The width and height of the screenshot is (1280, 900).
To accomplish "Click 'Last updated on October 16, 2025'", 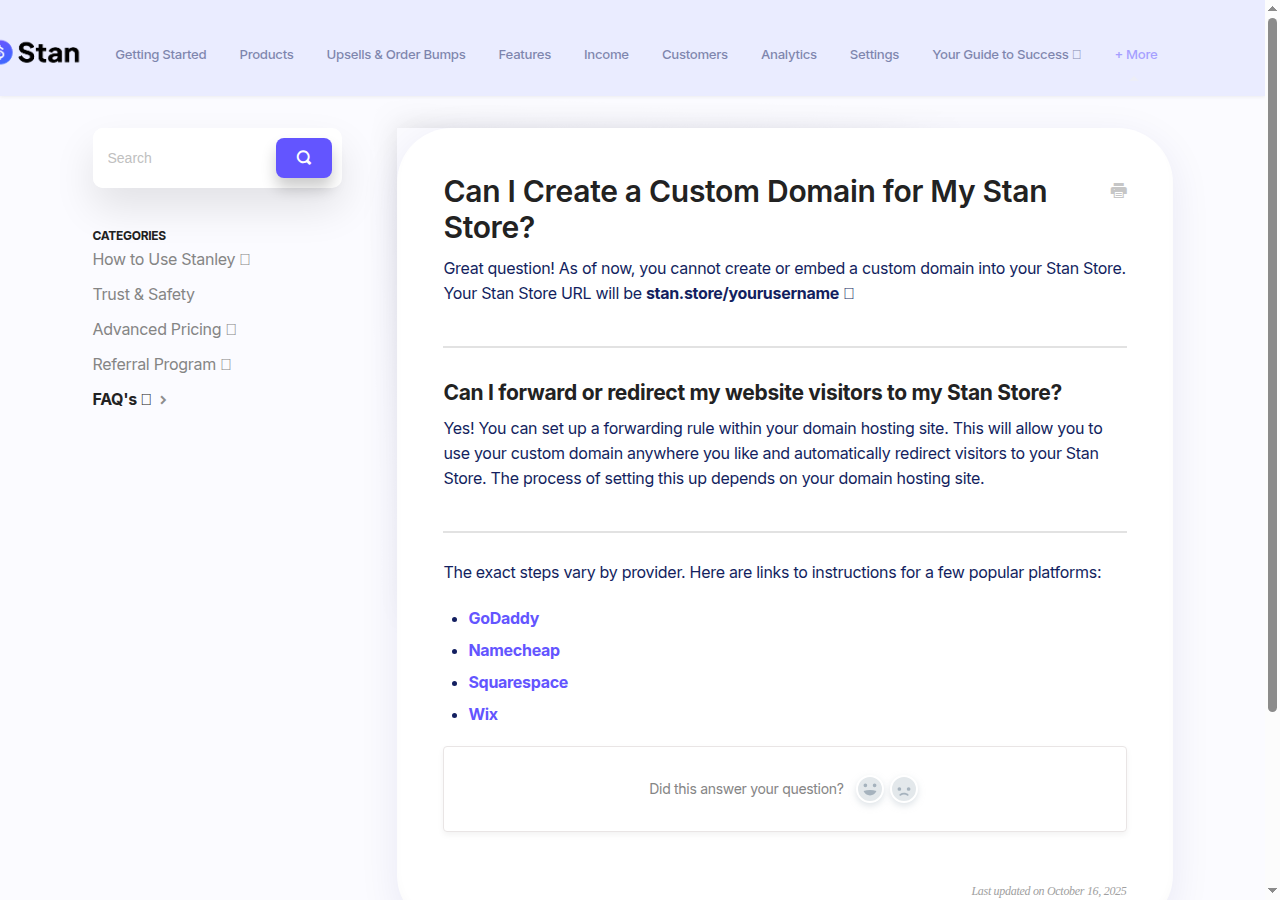I will tap(1049, 891).
